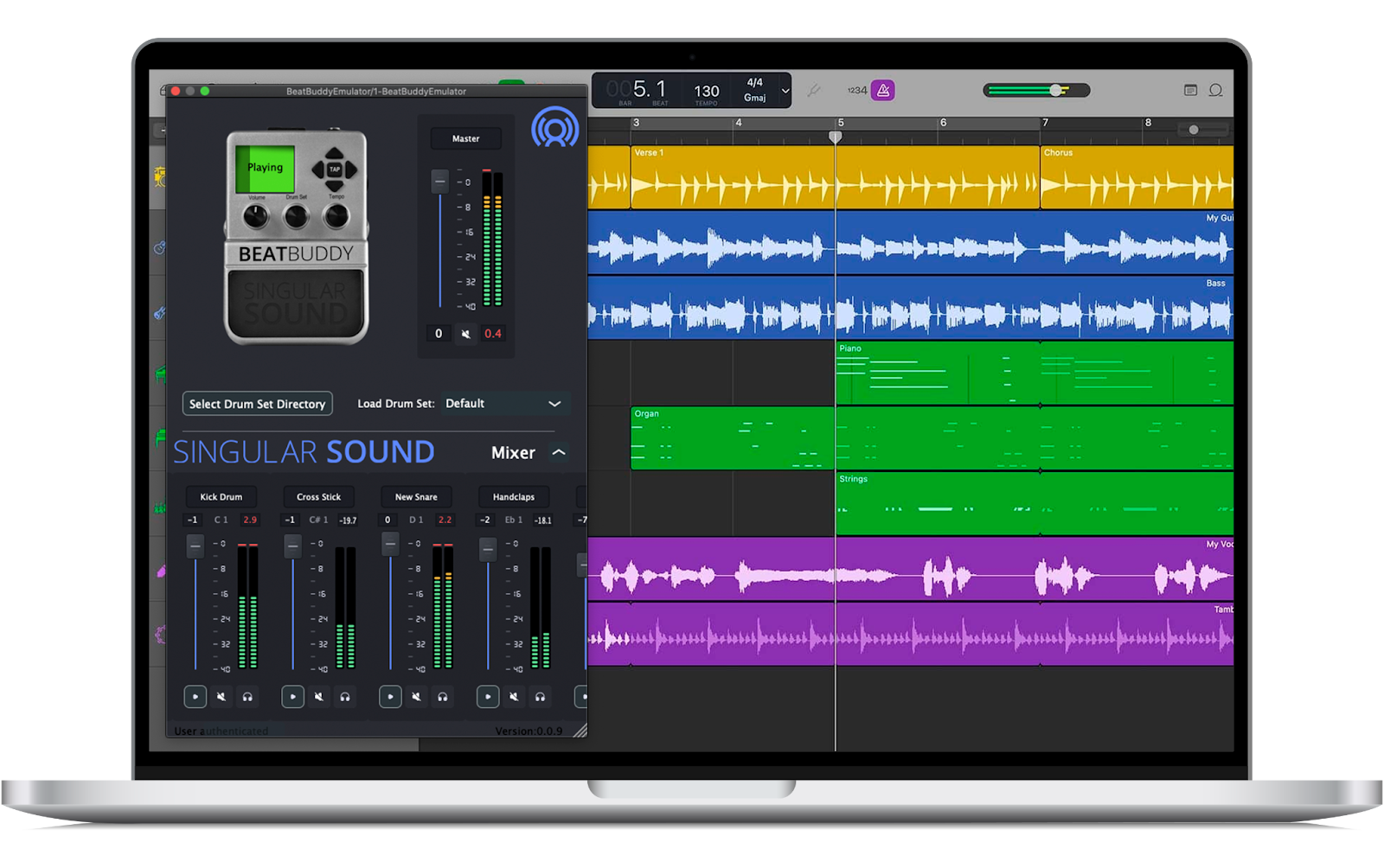Viewport: 1384px width, 868px height.
Task: Adjust the Master volume fader
Action: [x=439, y=181]
